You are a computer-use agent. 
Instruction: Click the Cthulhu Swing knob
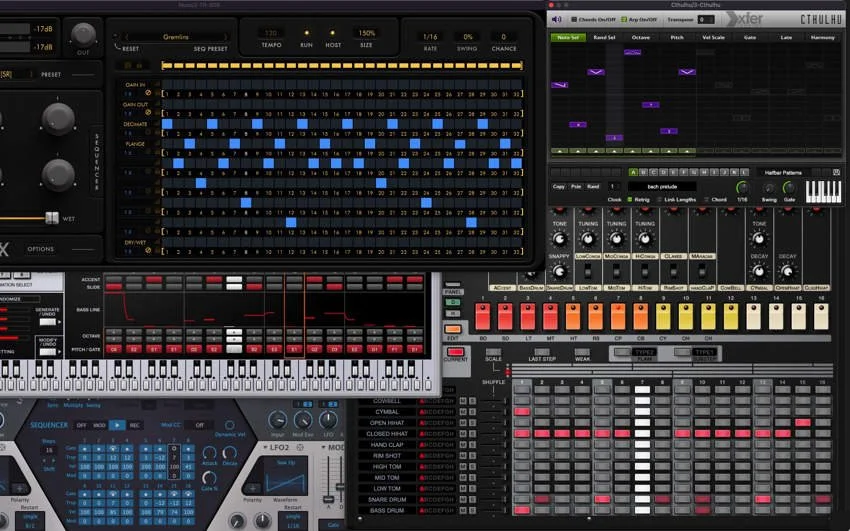point(769,189)
